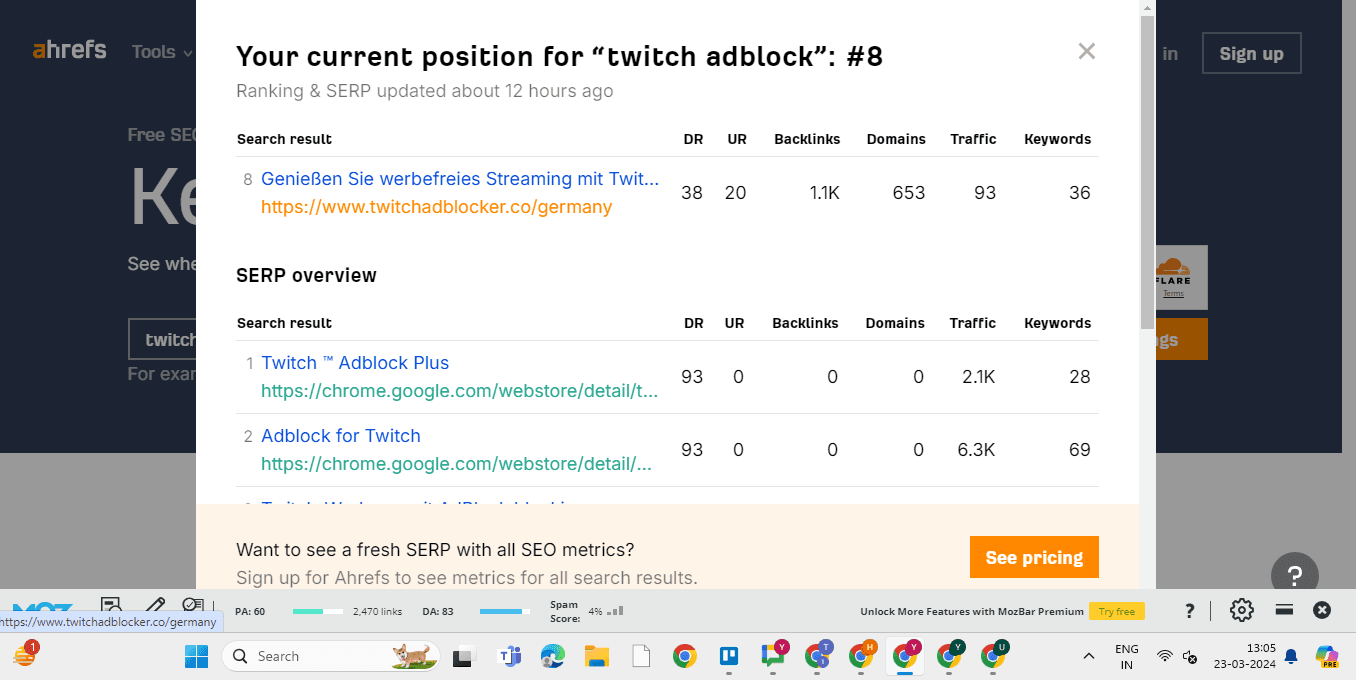Screen dimensions: 1356x680
Task: Open the Adblock for Twitch result
Action: tap(341, 436)
